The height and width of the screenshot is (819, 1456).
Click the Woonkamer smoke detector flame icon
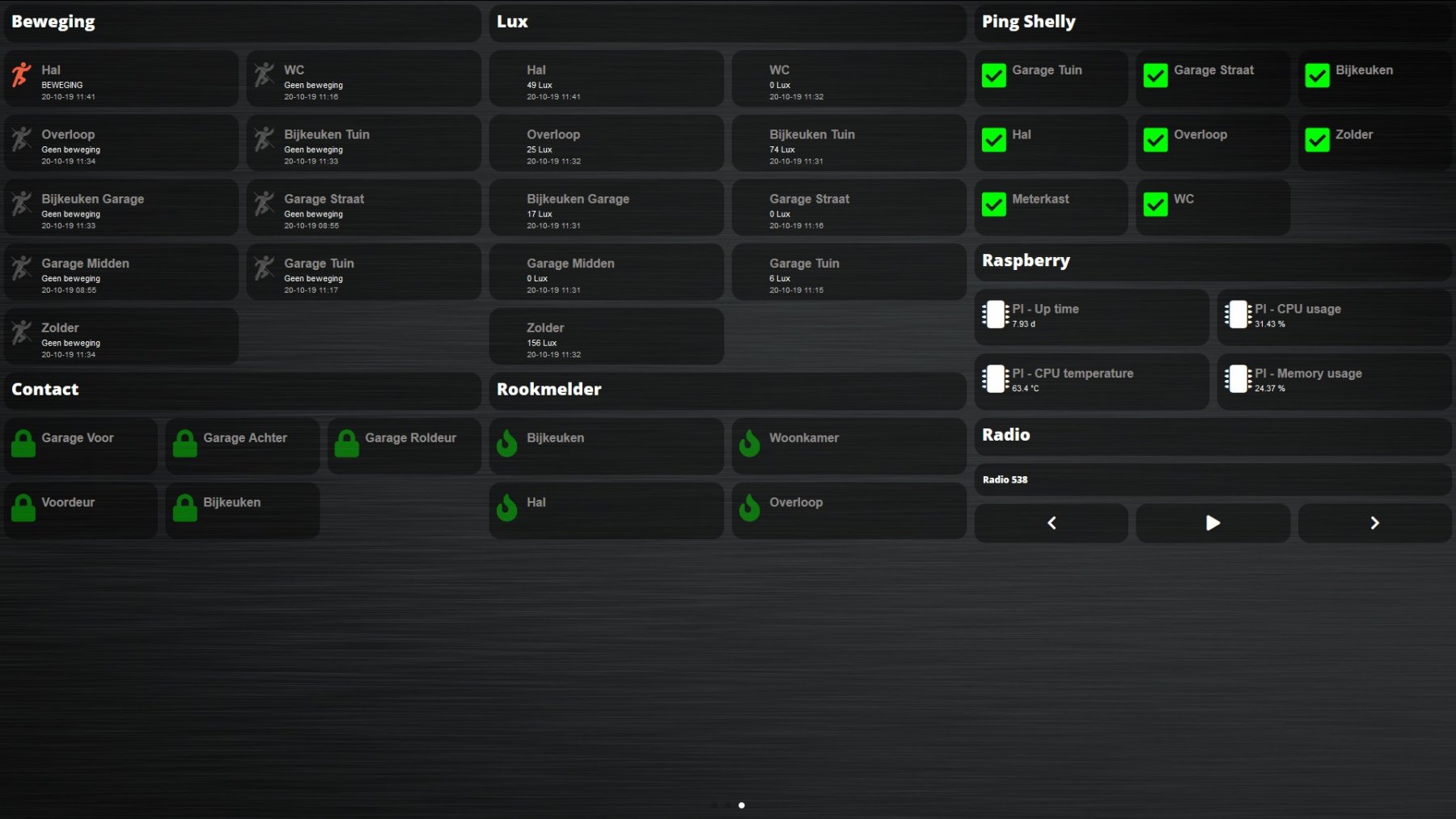750,443
